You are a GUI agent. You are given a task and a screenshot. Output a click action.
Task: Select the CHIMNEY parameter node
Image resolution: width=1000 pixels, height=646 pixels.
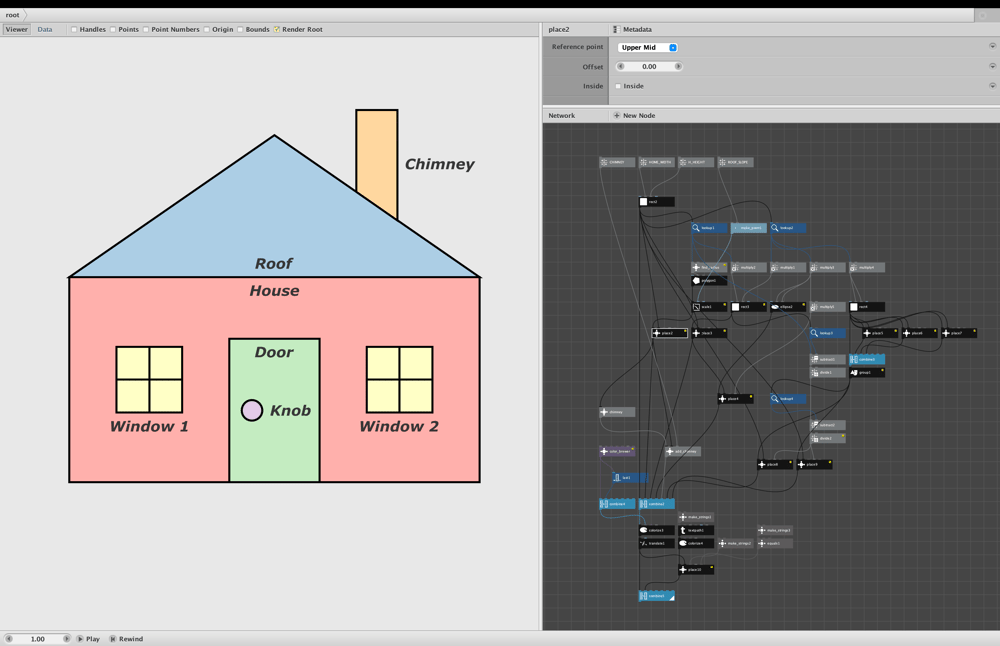coord(617,162)
